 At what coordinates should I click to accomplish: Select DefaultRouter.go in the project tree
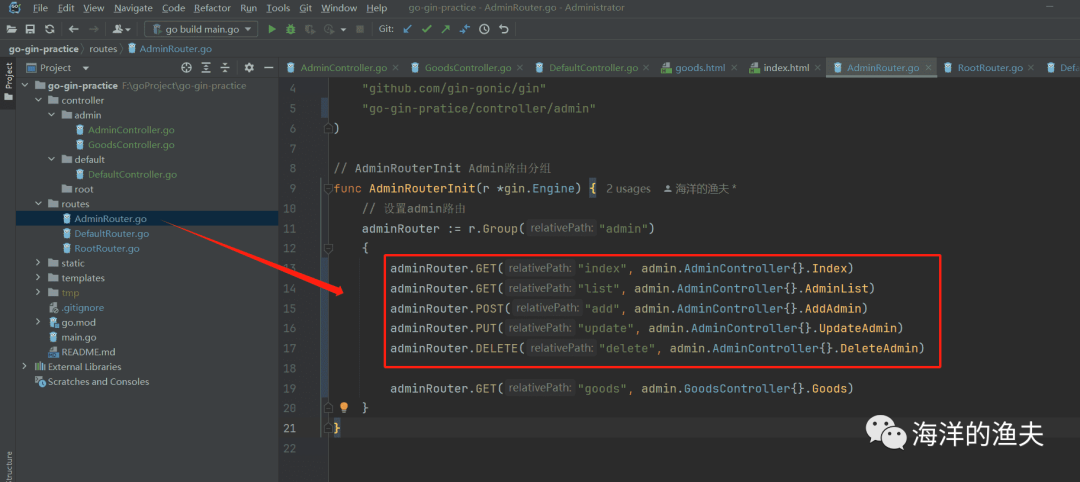tap(112, 233)
